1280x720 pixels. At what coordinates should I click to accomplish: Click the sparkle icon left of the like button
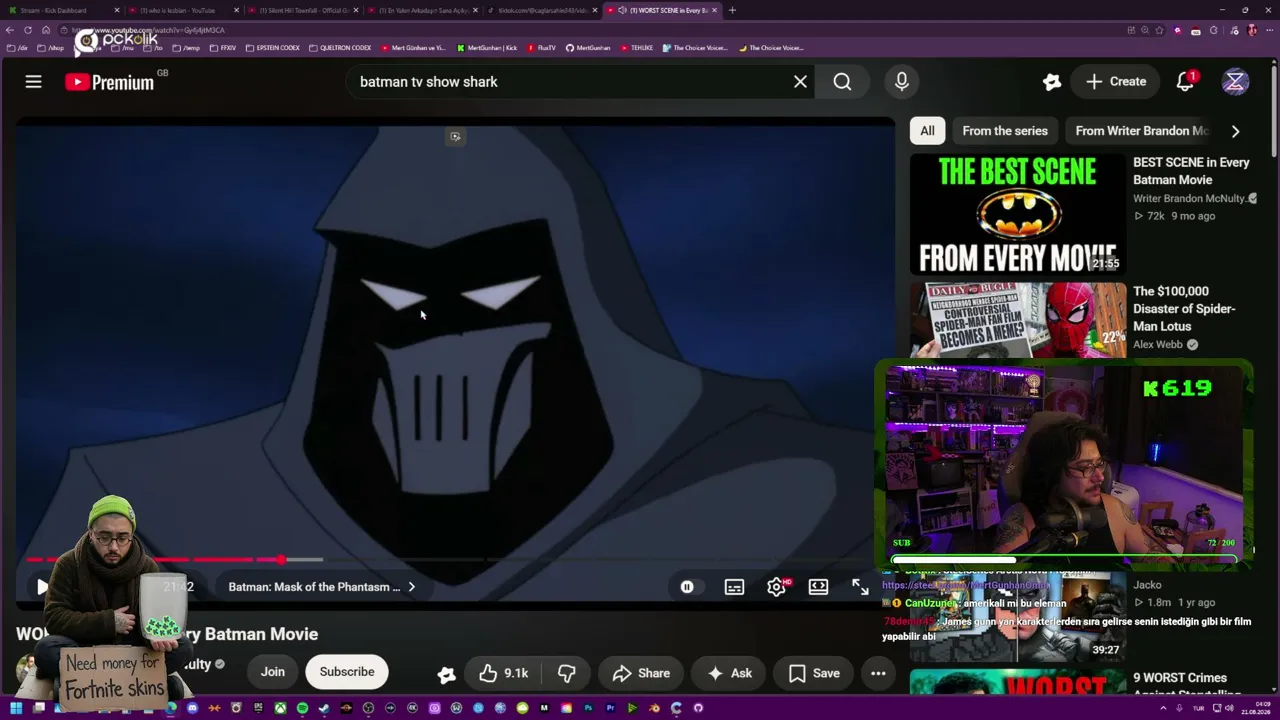click(x=446, y=674)
